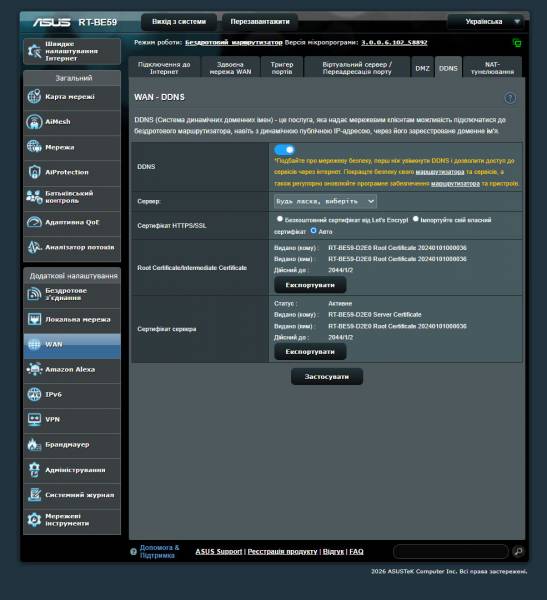Click the footer search input field
This screenshot has width=547, height=600.
[451, 551]
